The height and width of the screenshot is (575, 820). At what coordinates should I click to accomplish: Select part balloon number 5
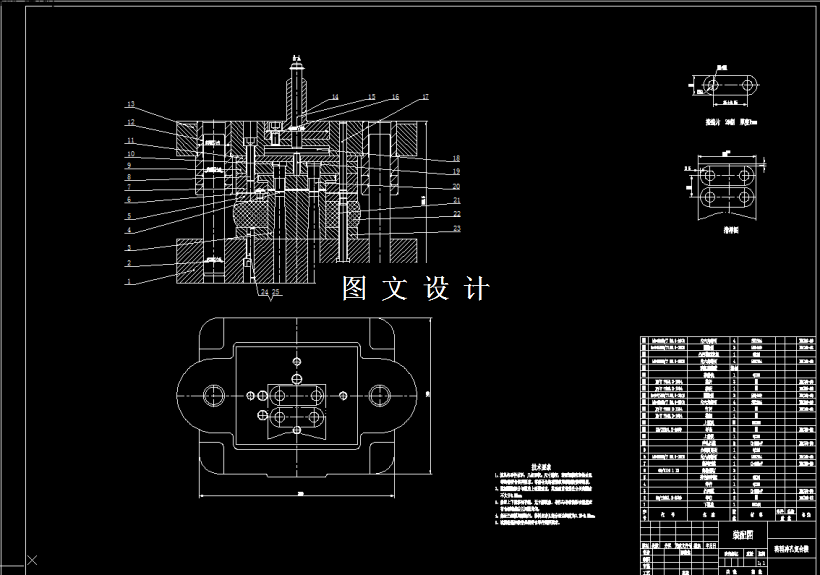coord(129,215)
